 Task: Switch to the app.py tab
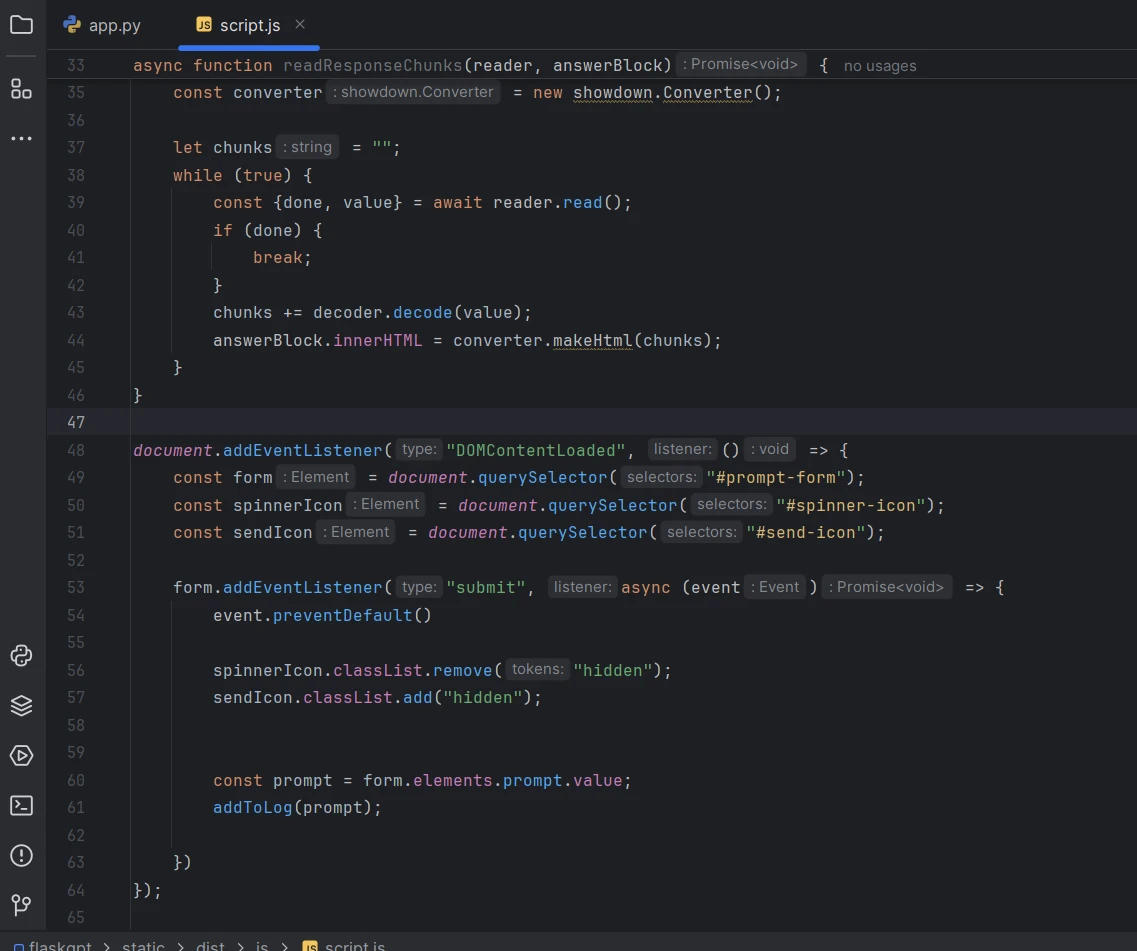click(101, 25)
